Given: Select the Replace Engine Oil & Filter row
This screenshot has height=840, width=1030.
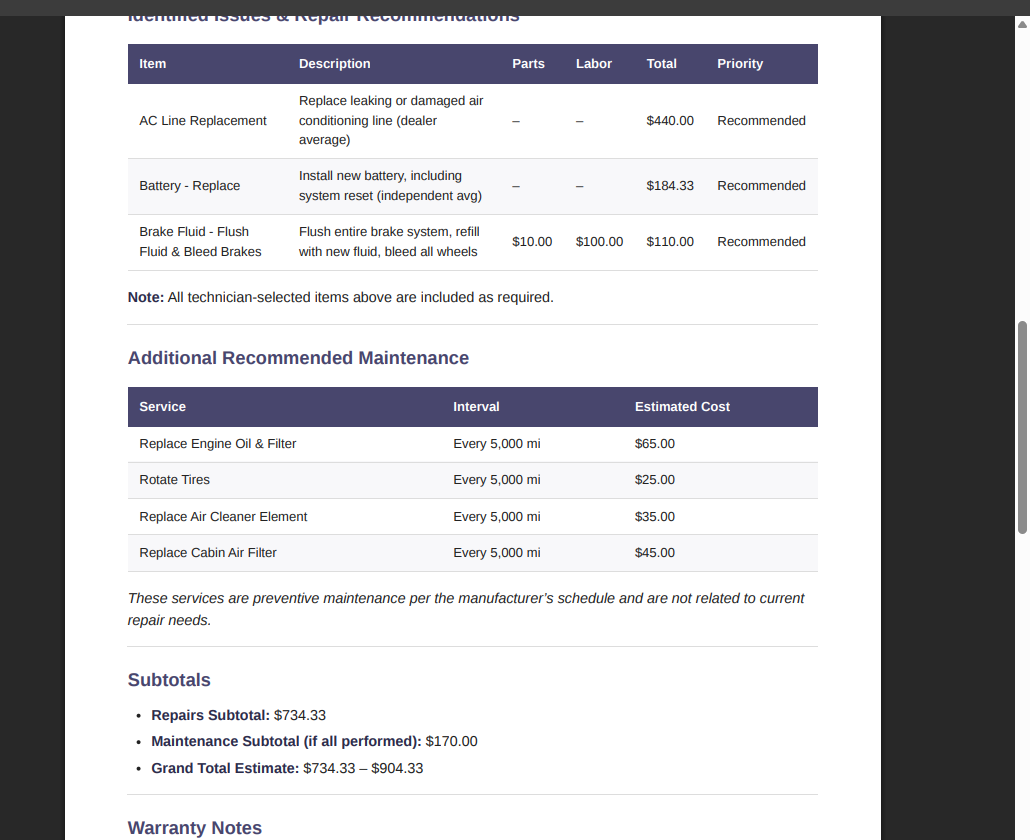Looking at the screenshot, I should (217, 443).
